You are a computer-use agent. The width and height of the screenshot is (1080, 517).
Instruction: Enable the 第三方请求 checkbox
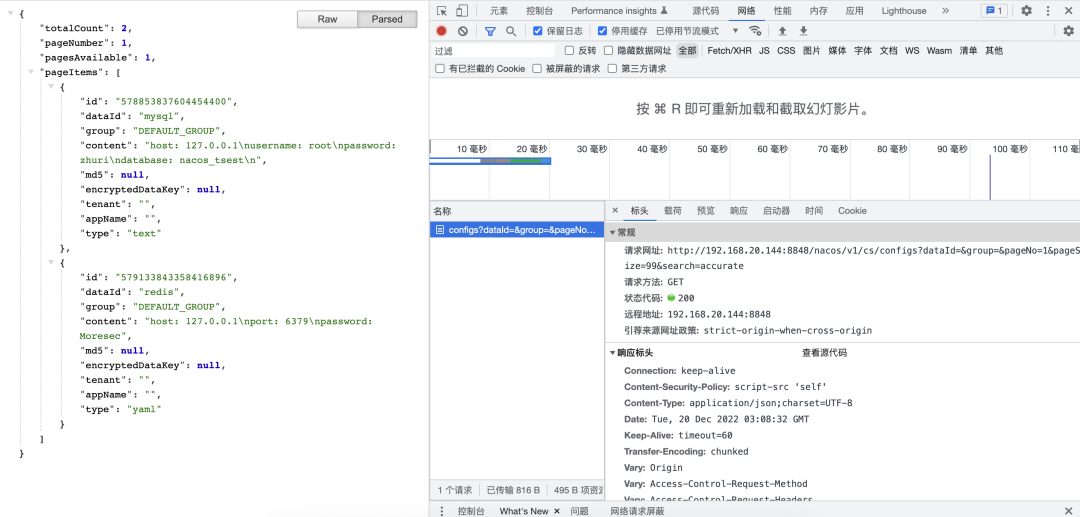click(x=612, y=69)
